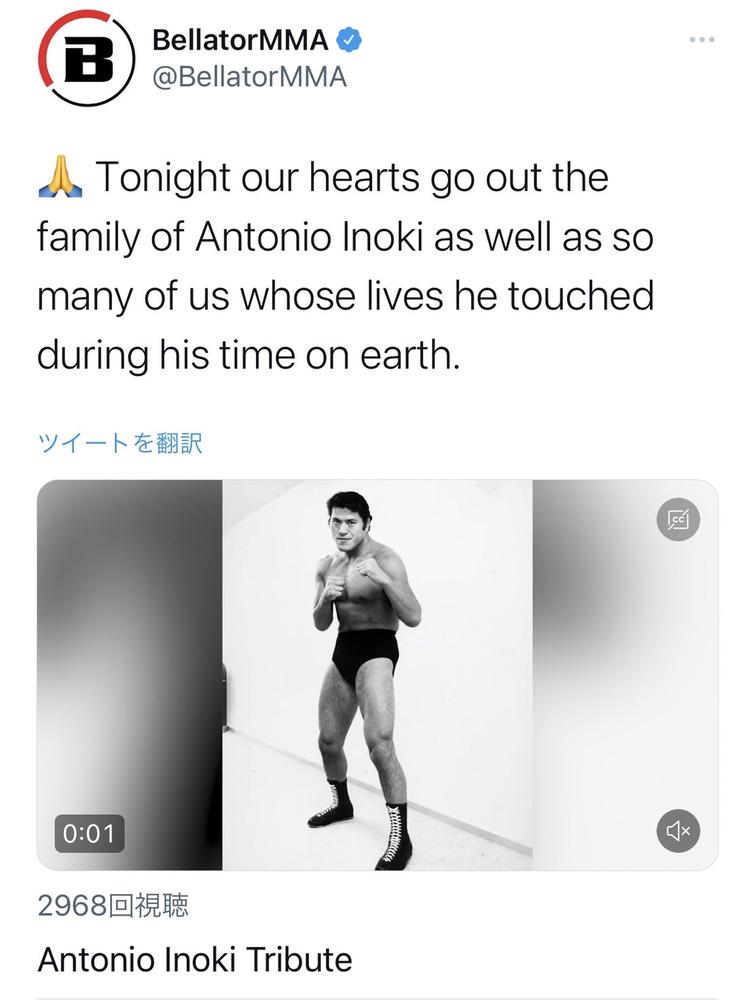Select the Antonio Inoki Tribute title
755x1000 pixels.
[194, 960]
